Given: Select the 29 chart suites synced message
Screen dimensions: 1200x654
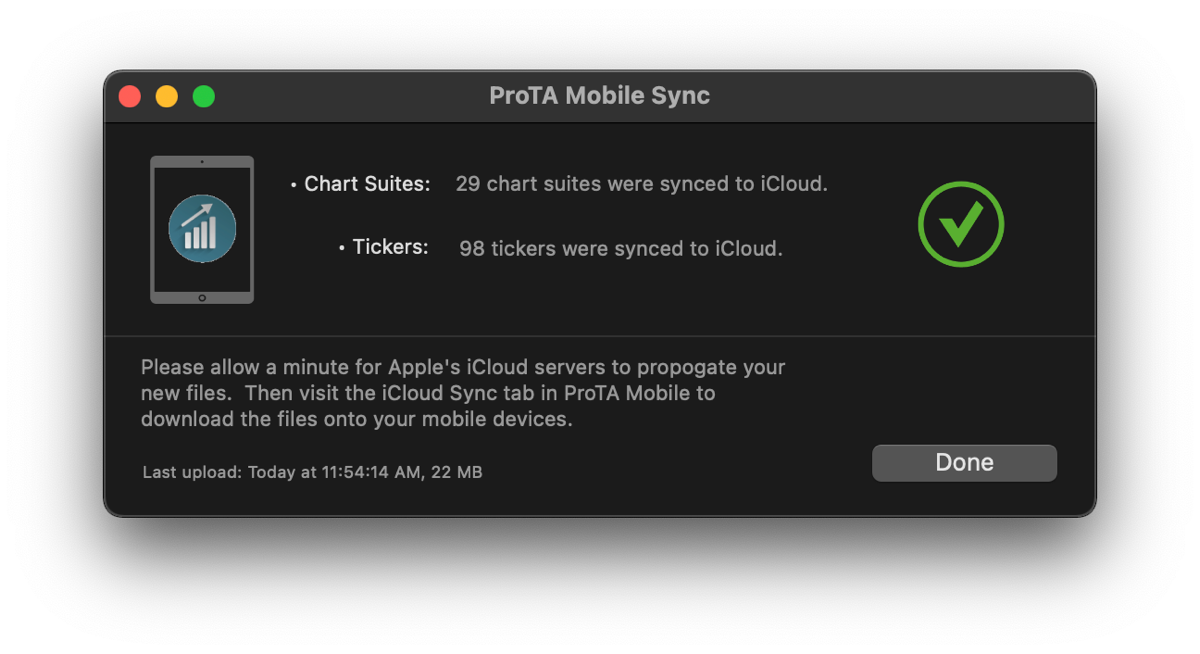Looking at the screenshot, I should coord(641,184).
